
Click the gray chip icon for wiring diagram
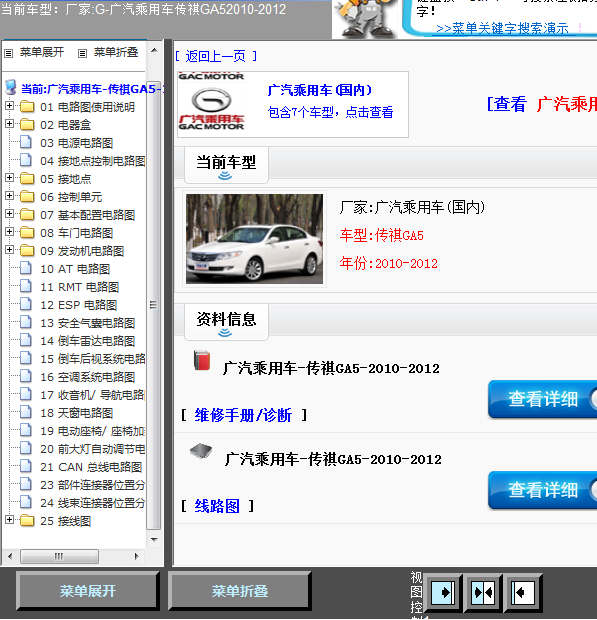[201, 451]
